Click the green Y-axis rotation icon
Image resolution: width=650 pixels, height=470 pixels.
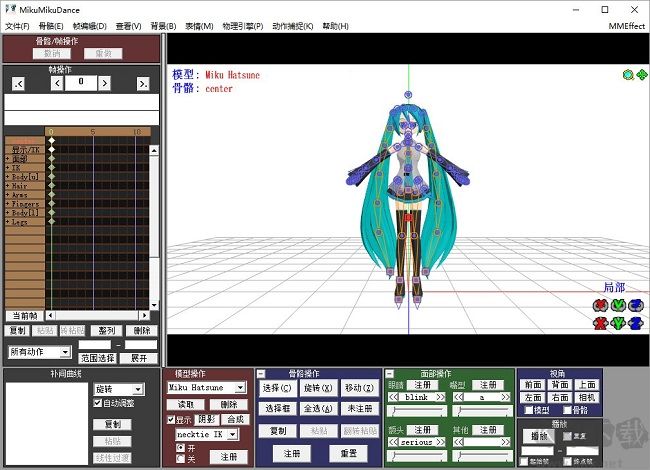pyautogui.click(x=619, y=305)
